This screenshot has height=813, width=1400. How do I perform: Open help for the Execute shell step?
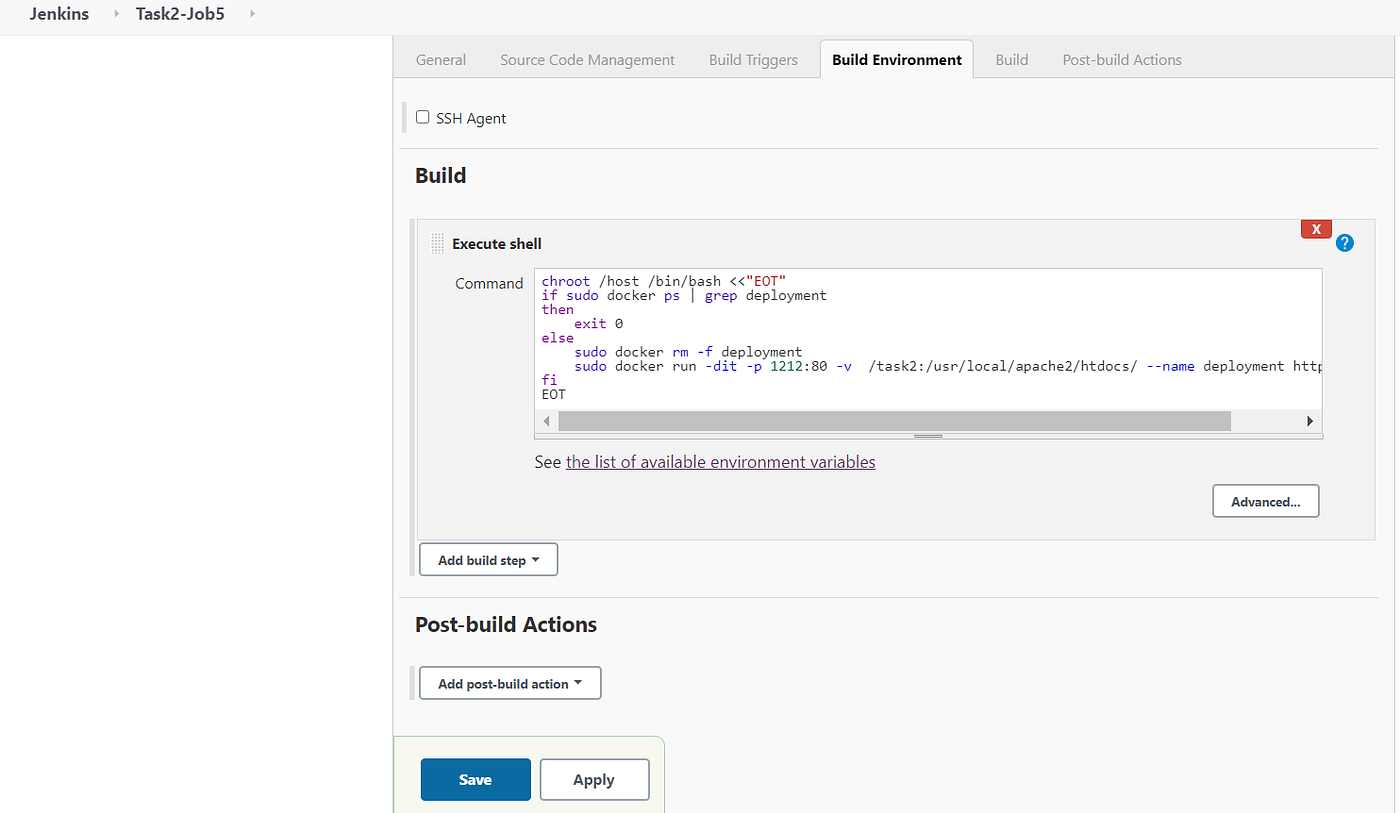(x=1344, y=242)
